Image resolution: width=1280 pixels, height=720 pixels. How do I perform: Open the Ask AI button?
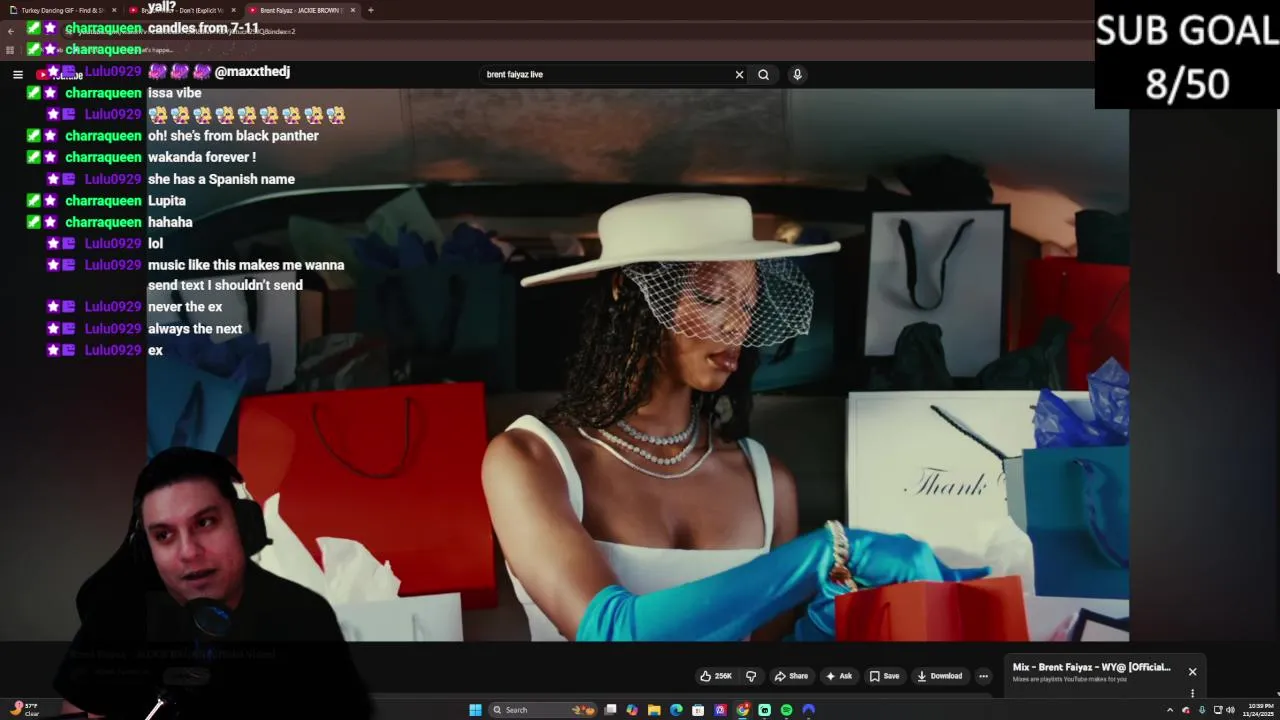click(x=839, y=676)
